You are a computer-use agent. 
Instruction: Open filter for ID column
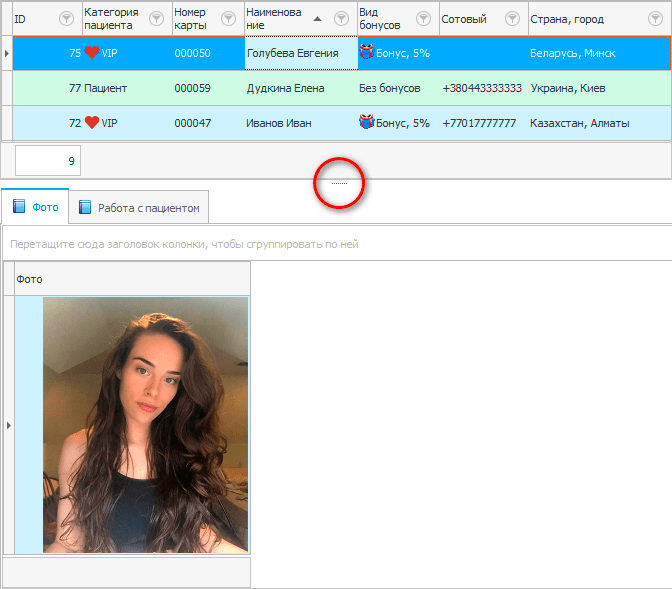click(x=67, y=18)
